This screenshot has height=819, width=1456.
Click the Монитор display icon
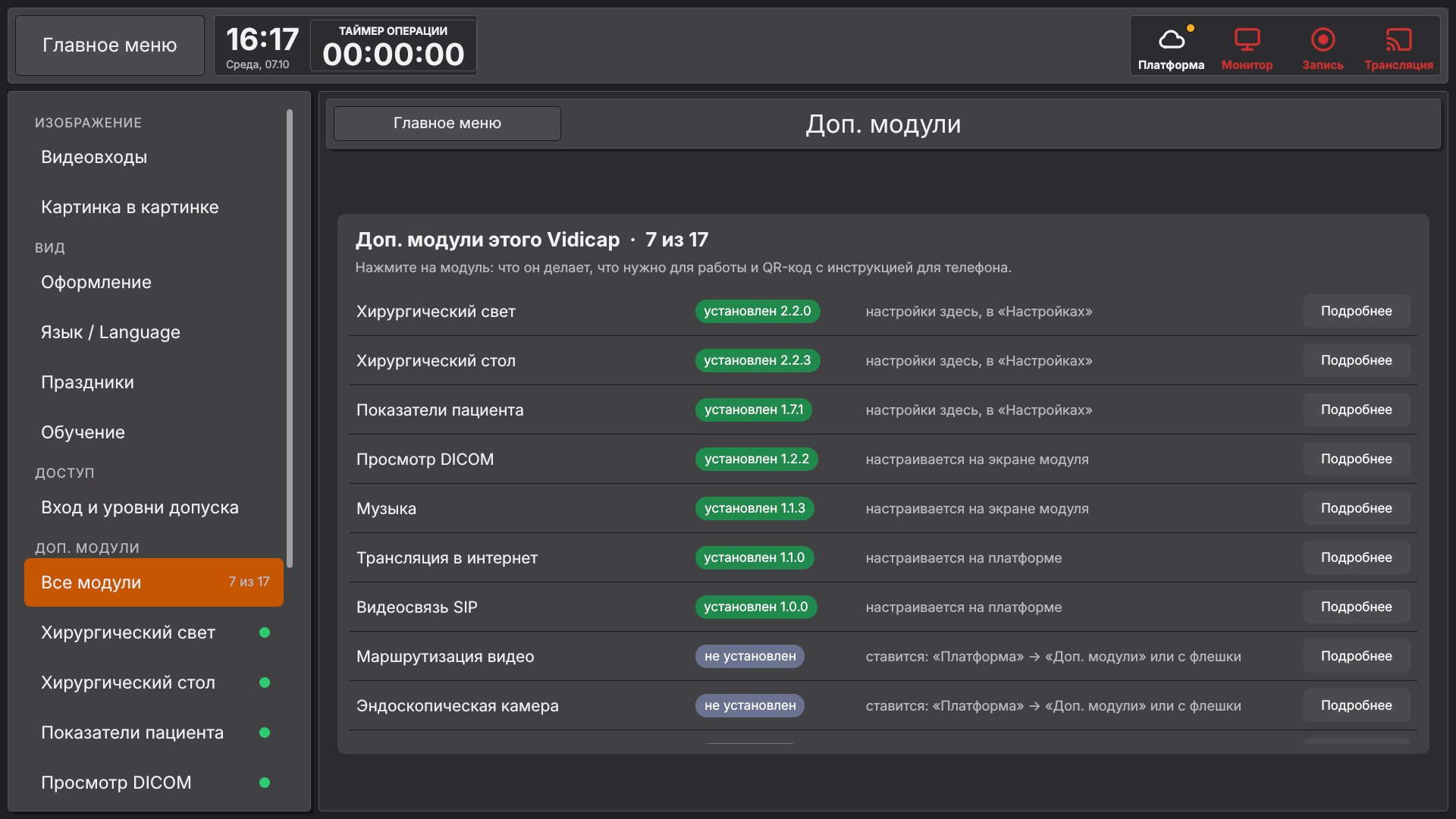(1247, 39)
